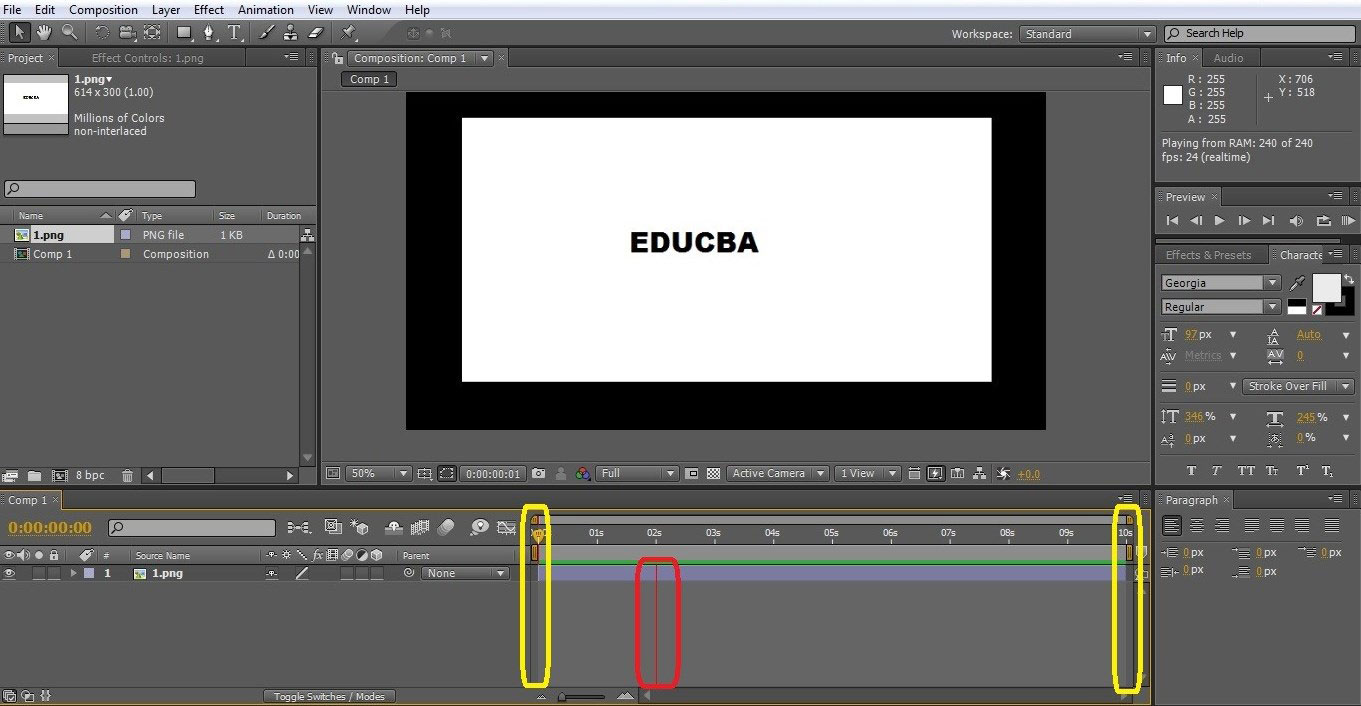This screenshot has height=706, width=1361.
Task: Open the Parent None dropdown
Action: click(x=465, y=573)
